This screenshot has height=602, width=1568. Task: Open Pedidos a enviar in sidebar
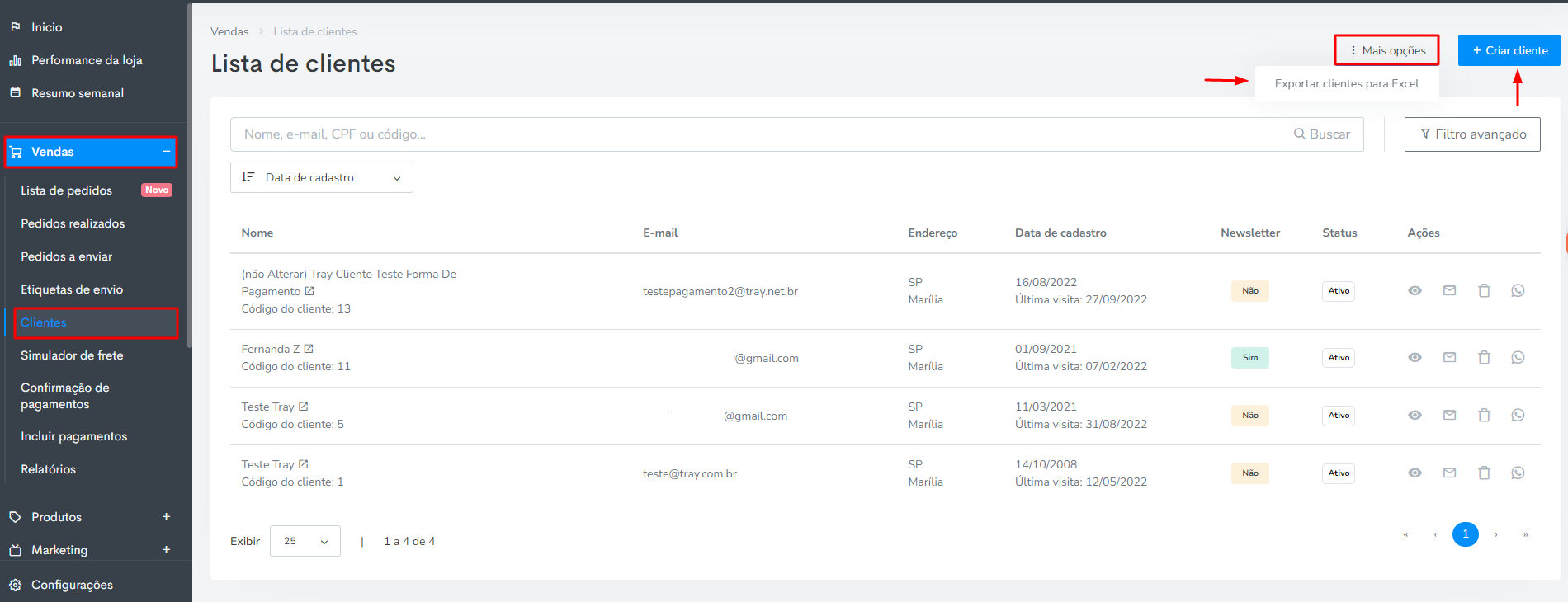point(66,256)
